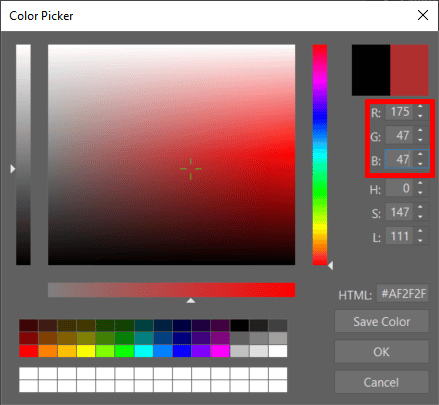Viewport: 439px width, 405px height.
Task: Click the R input field showing 175
Action: (x=399, y=112)
